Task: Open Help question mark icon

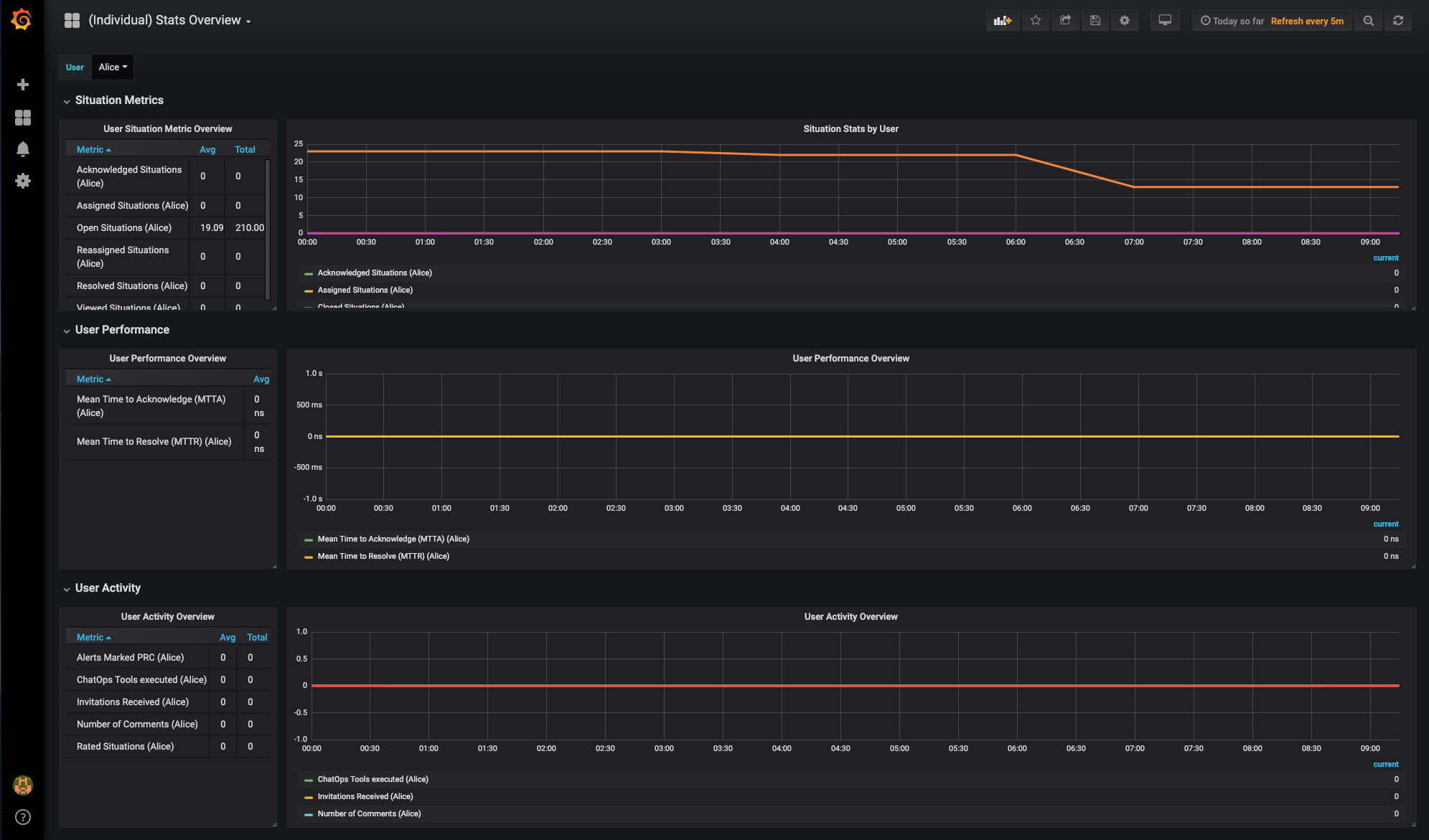Action: pos(23,817)
